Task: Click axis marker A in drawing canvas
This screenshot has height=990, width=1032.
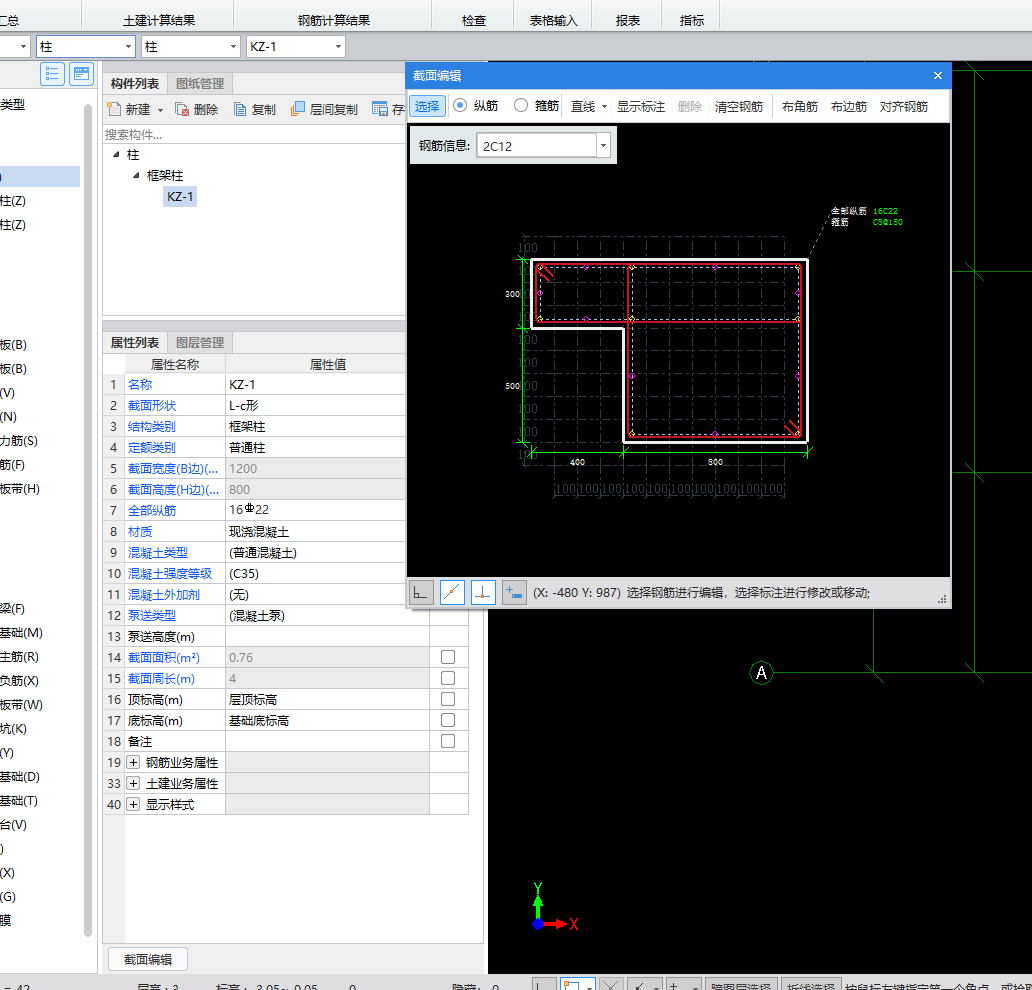Action: (761, 673)
